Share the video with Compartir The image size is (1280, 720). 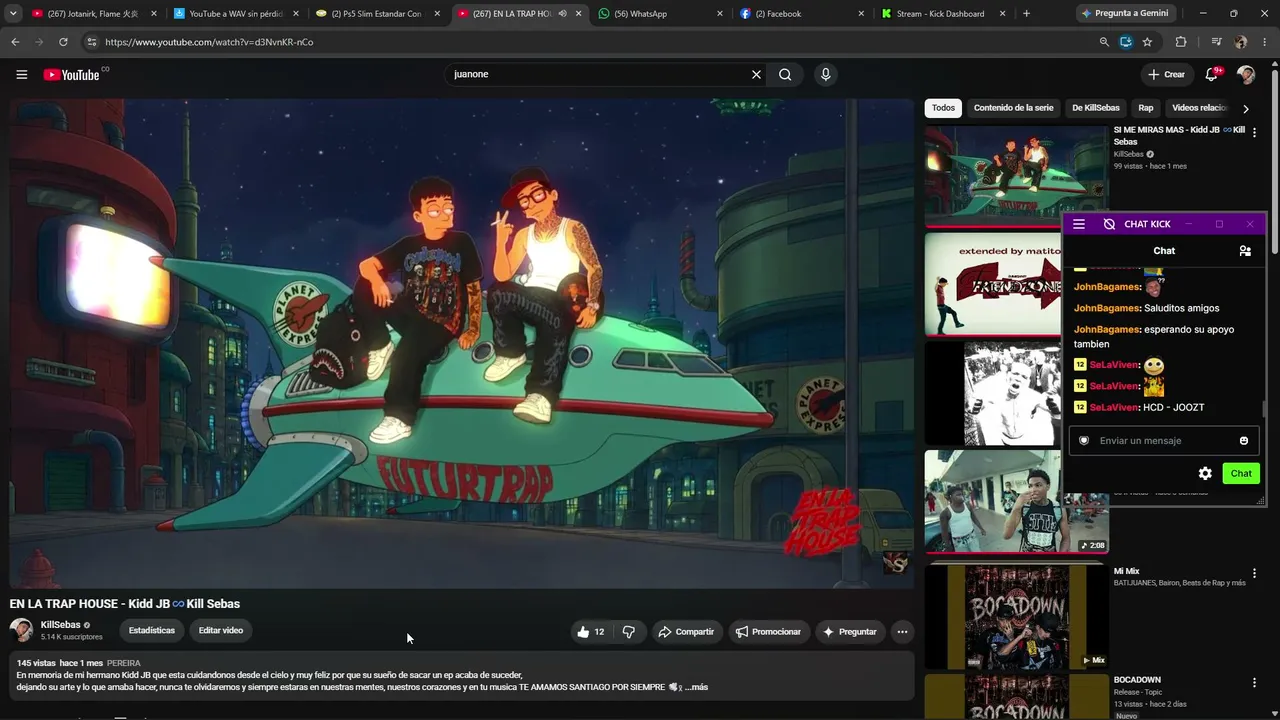(x=686, y=632)
